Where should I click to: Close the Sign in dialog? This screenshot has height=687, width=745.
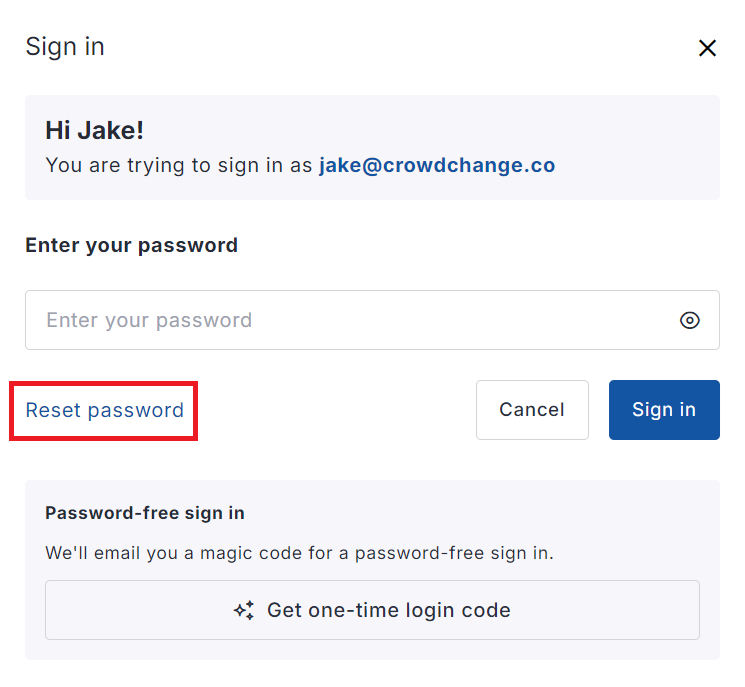click(x=707, y=48)
